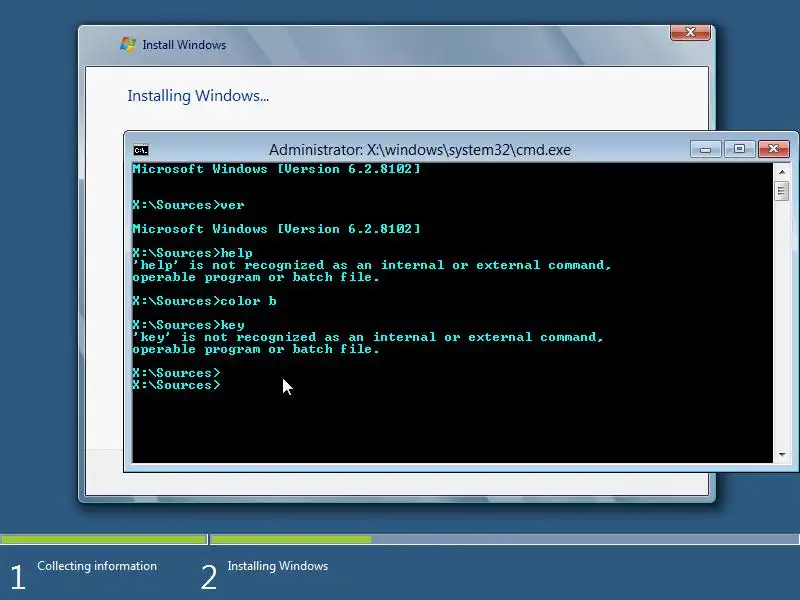Image resolution: width=800 pixels, height=600 pixels.
Task: Click the cmd scrollbar down arrow
Action: [x=782, y=455]
